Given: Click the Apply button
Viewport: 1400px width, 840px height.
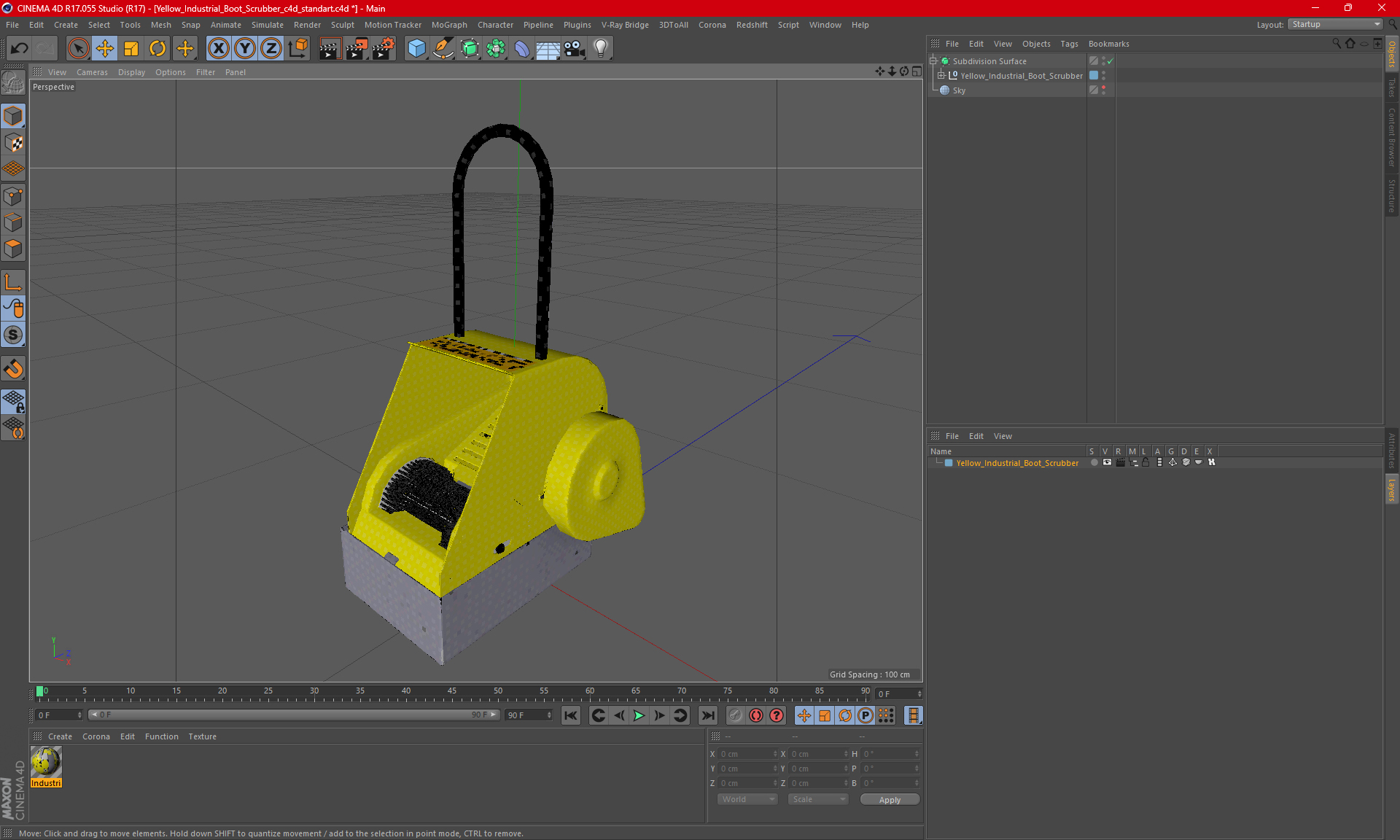Looking at the screenshot, I should [889, 800].
